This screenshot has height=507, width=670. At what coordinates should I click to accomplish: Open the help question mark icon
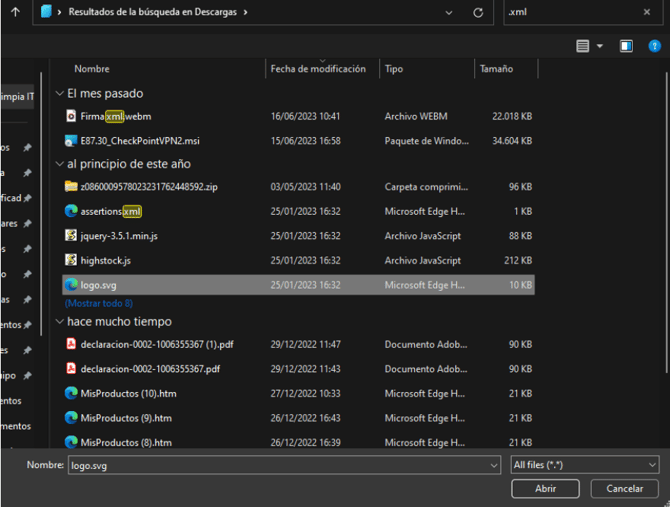[654, 46]
